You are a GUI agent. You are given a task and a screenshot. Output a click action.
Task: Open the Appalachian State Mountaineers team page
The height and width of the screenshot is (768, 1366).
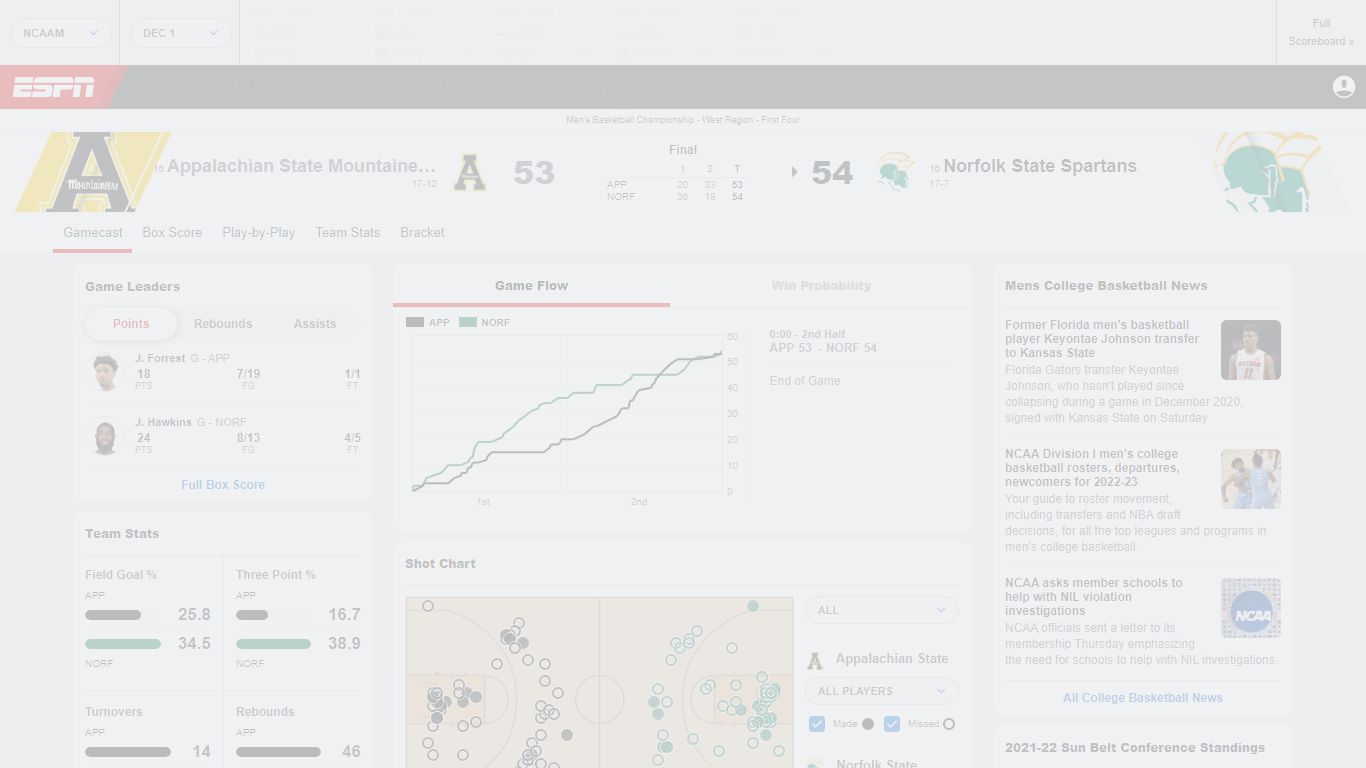tap(301, 166)
